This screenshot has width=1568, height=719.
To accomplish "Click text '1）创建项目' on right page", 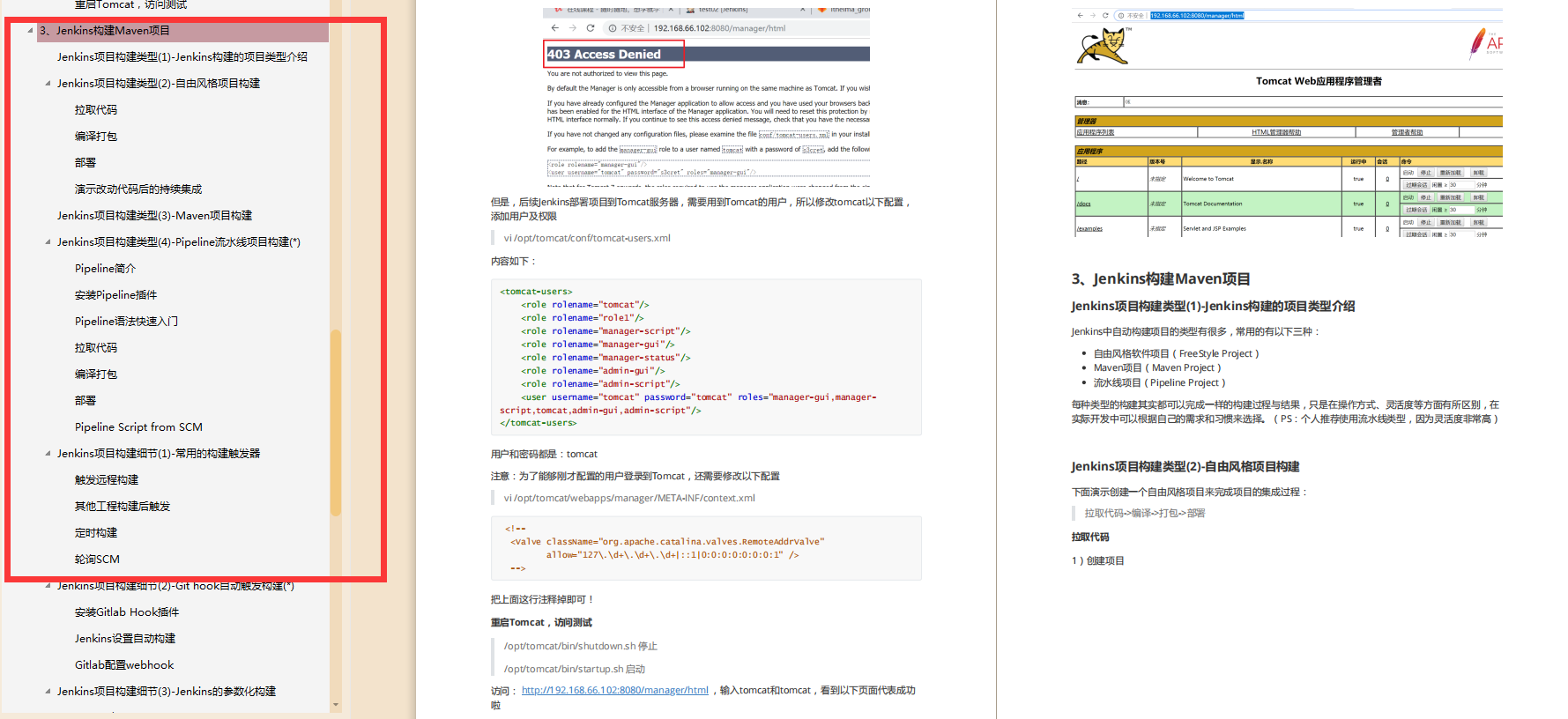I will coord(1097,560).
